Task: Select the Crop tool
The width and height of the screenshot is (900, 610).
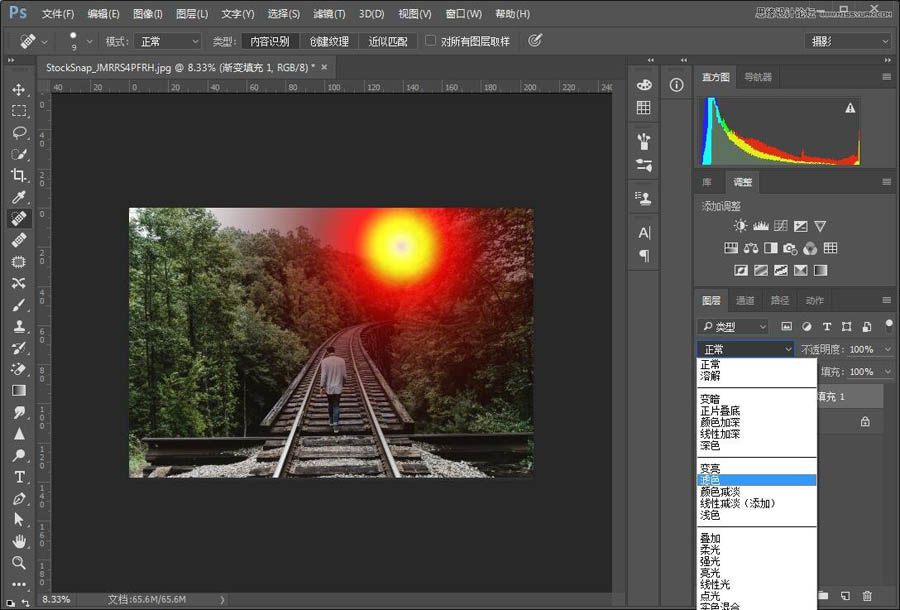Action: [x=19, y=175]
